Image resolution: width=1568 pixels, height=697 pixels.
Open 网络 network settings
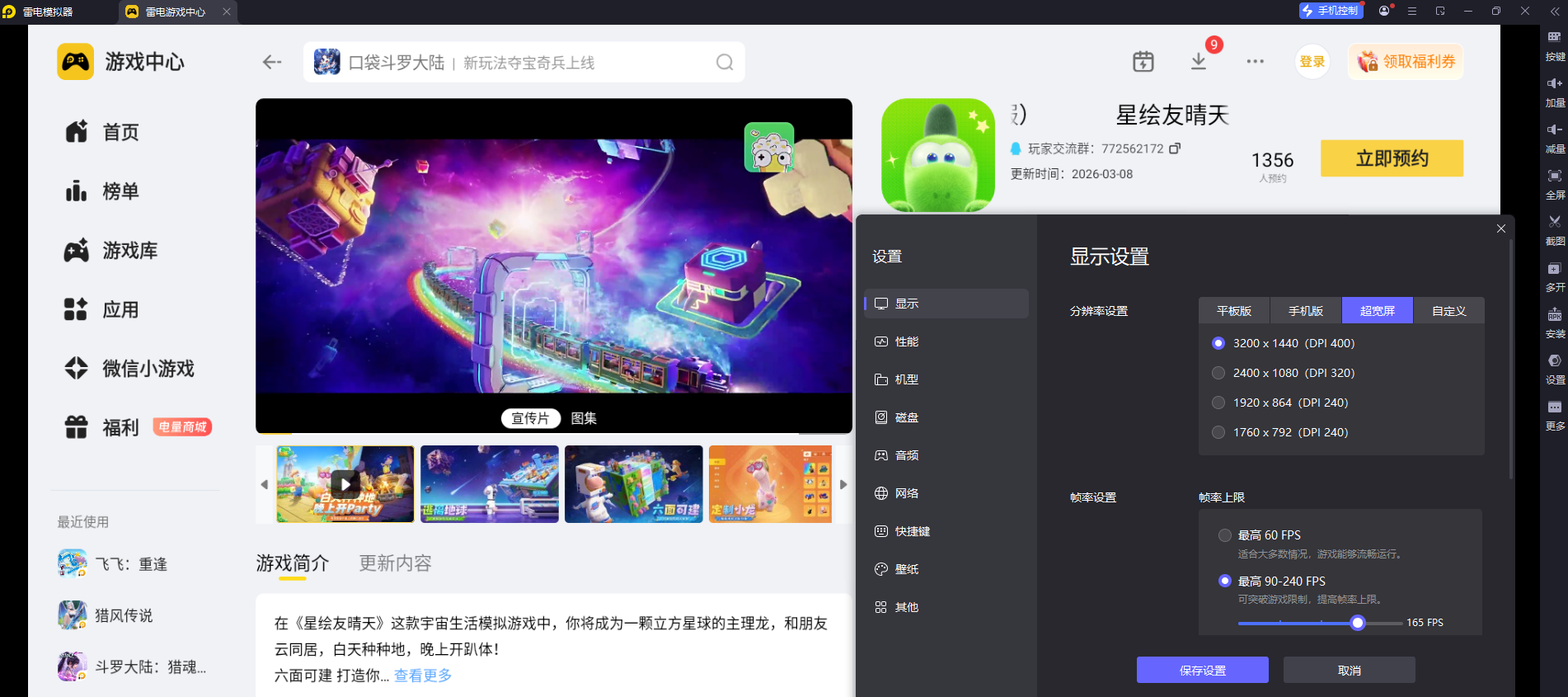[x=946, y=493]
